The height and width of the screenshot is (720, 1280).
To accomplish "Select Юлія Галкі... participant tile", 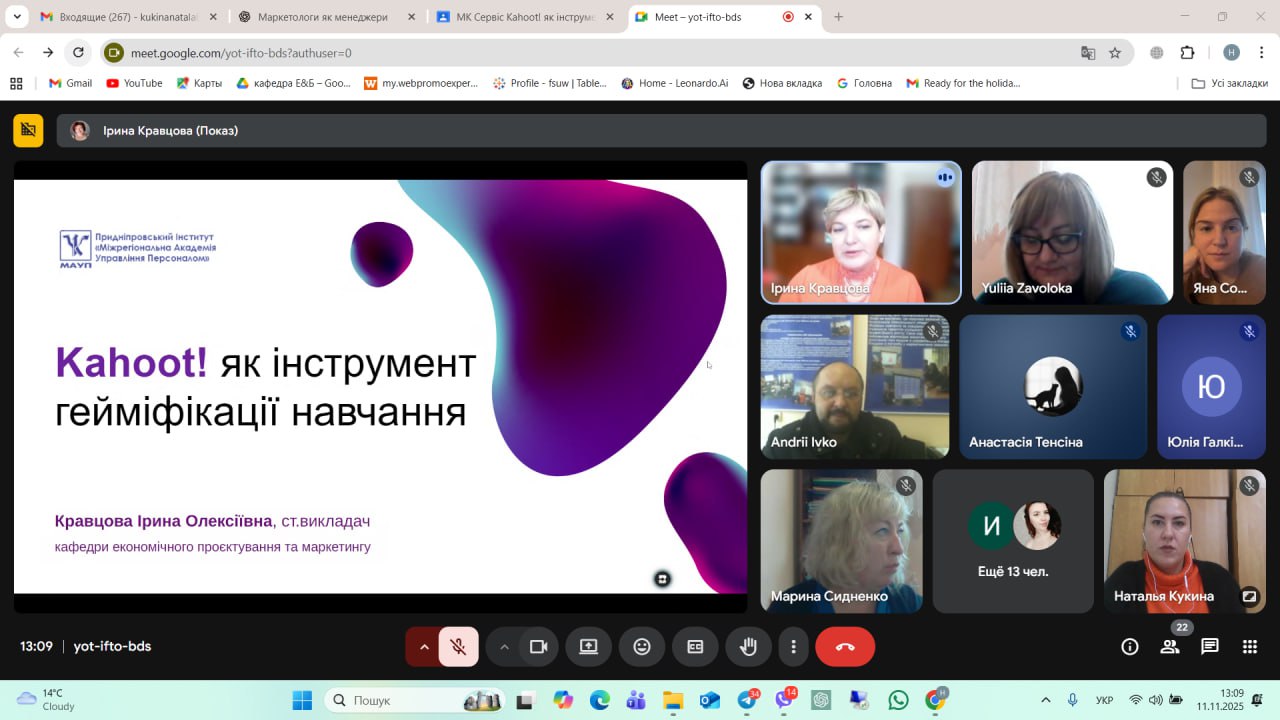I will pos(1211,387).
